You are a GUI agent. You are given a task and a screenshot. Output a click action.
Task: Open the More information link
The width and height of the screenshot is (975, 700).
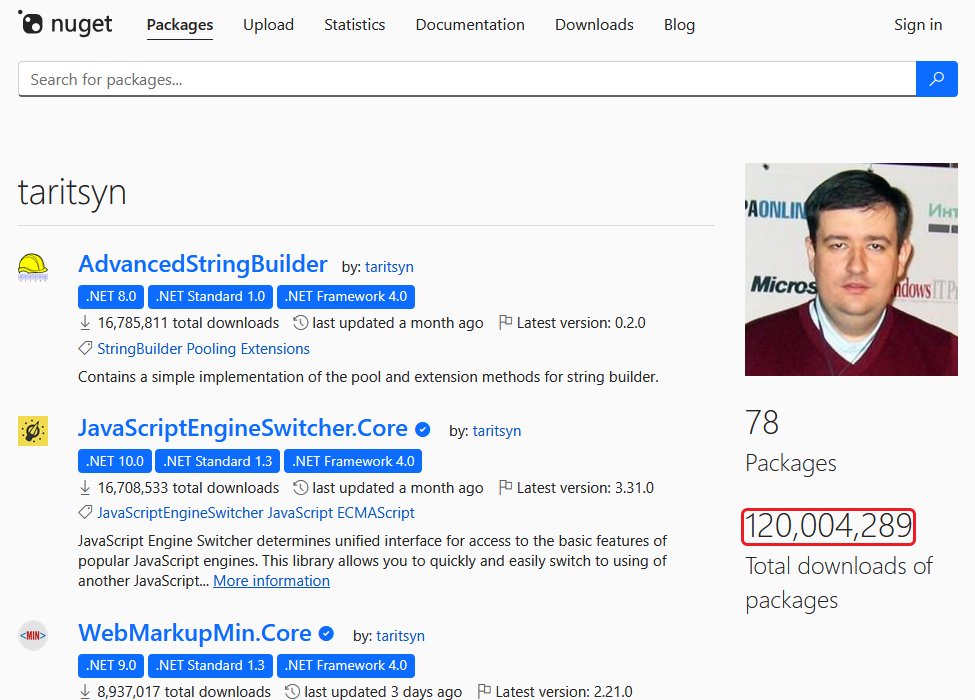(271, 581)
